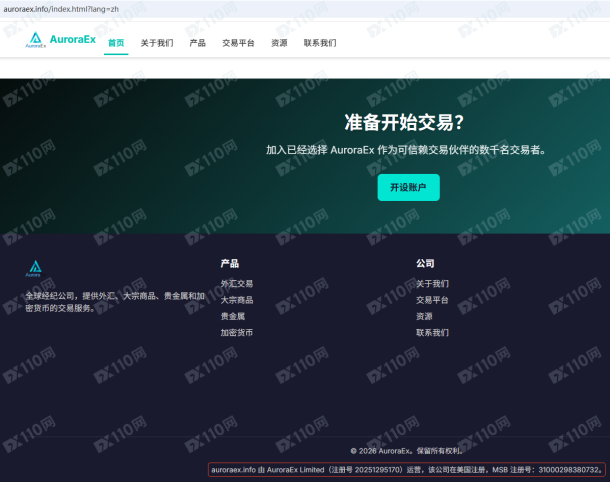Click the 开设账户 button

coord(408,188)
